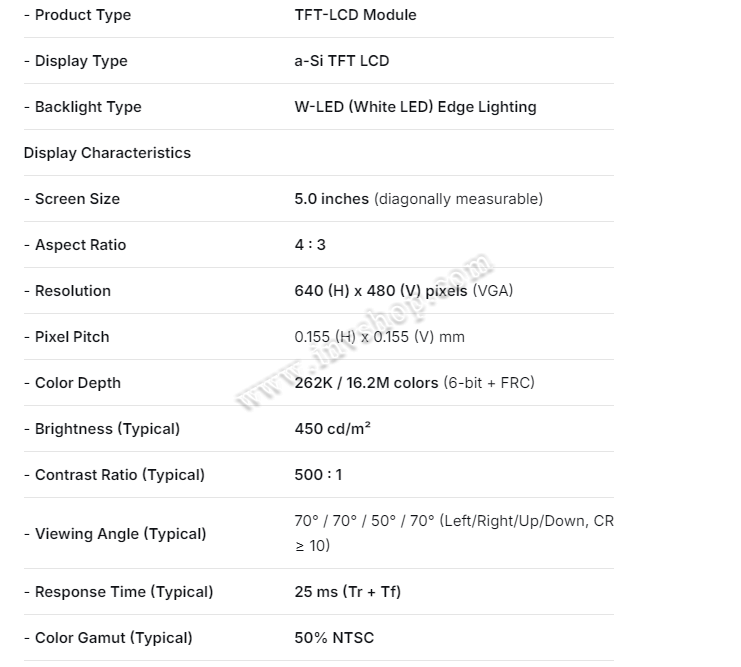This screenshot has width=741, height=667.
Task: Click the Screen Size label
Action: (x=77, y=199)
